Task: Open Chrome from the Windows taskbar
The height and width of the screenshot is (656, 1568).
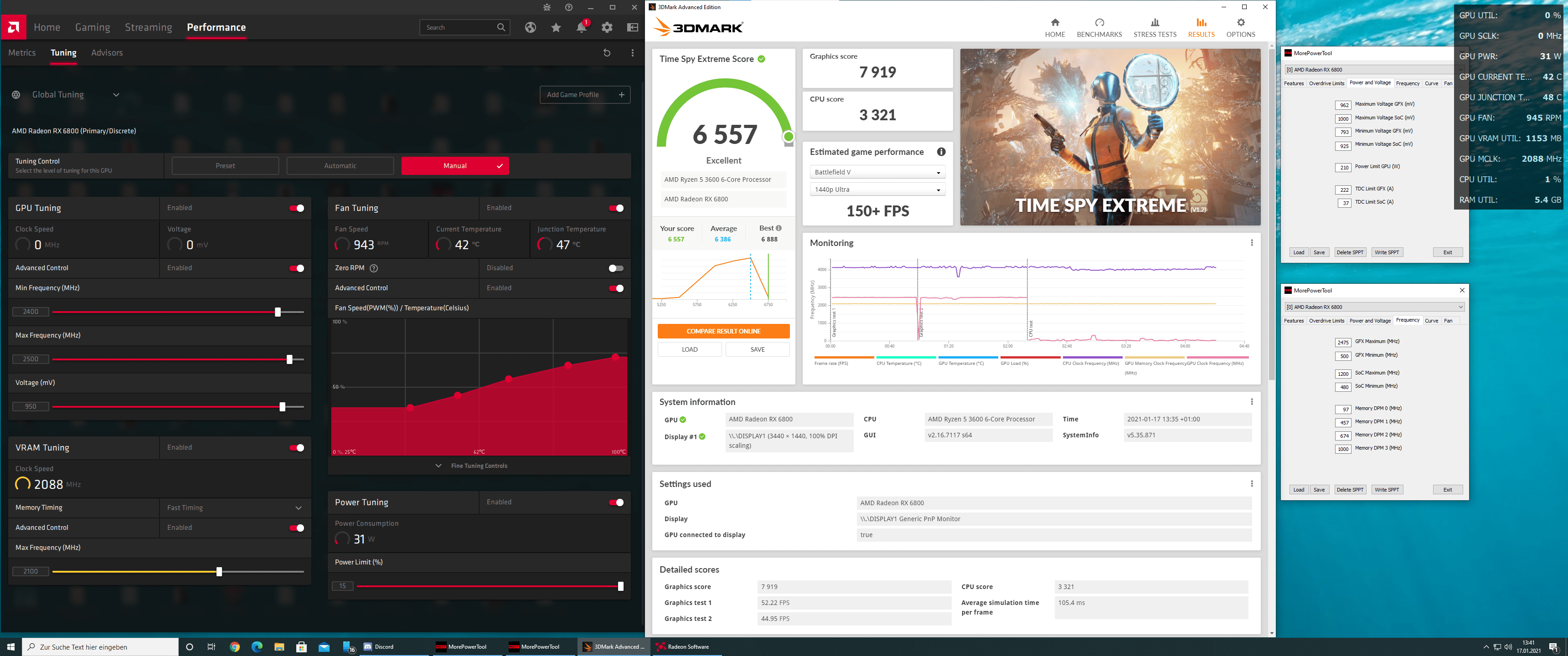Action: pyautogui.click(x=234, y=647)
